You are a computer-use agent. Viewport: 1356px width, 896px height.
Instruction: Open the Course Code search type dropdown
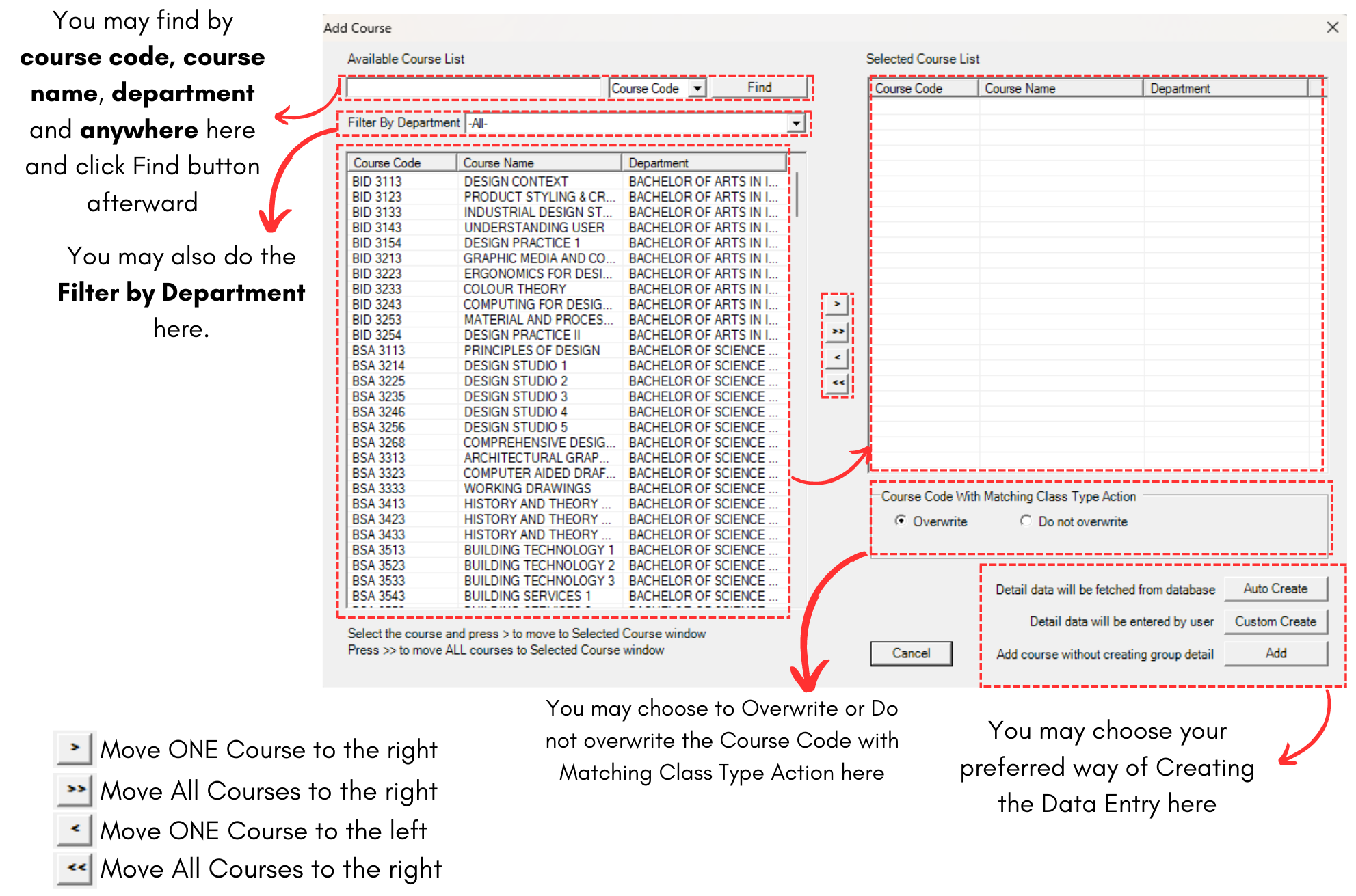[x=697, y=88]
